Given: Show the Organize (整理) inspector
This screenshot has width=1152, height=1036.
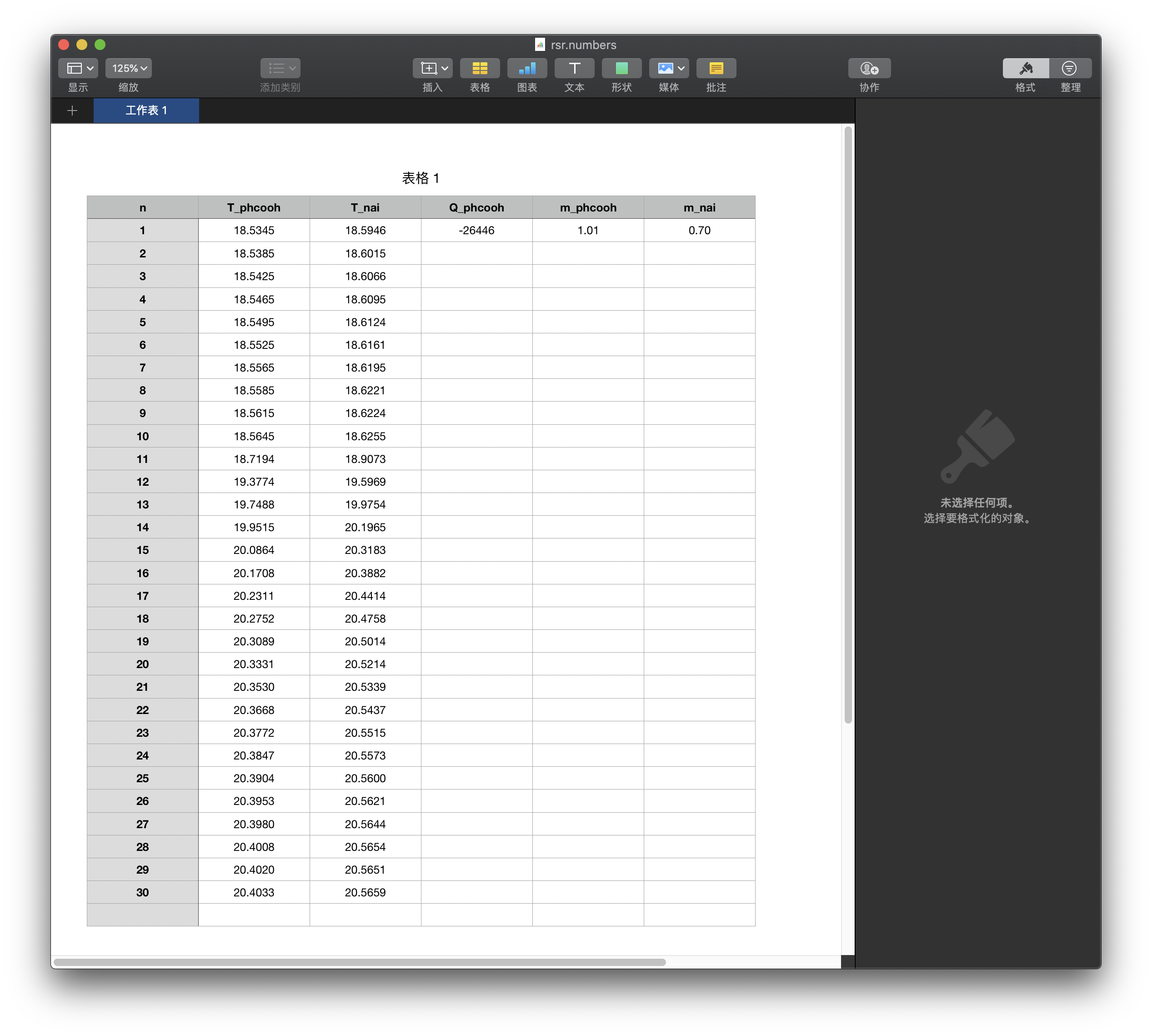Looking at the screenshot, I should tap(1070, 68).
